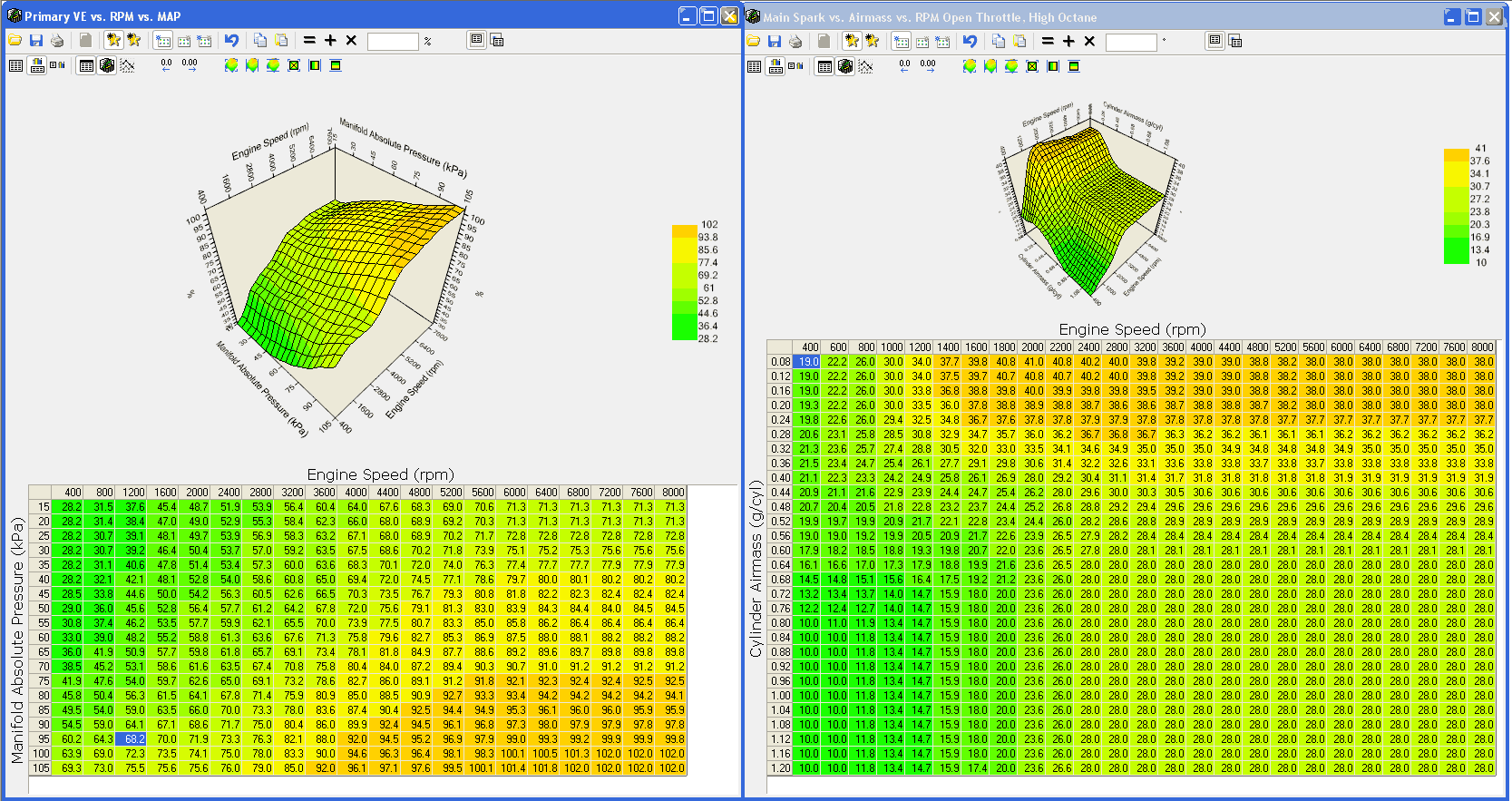
Task: Minimize the Main Spark window
Action: point(1452,16)
